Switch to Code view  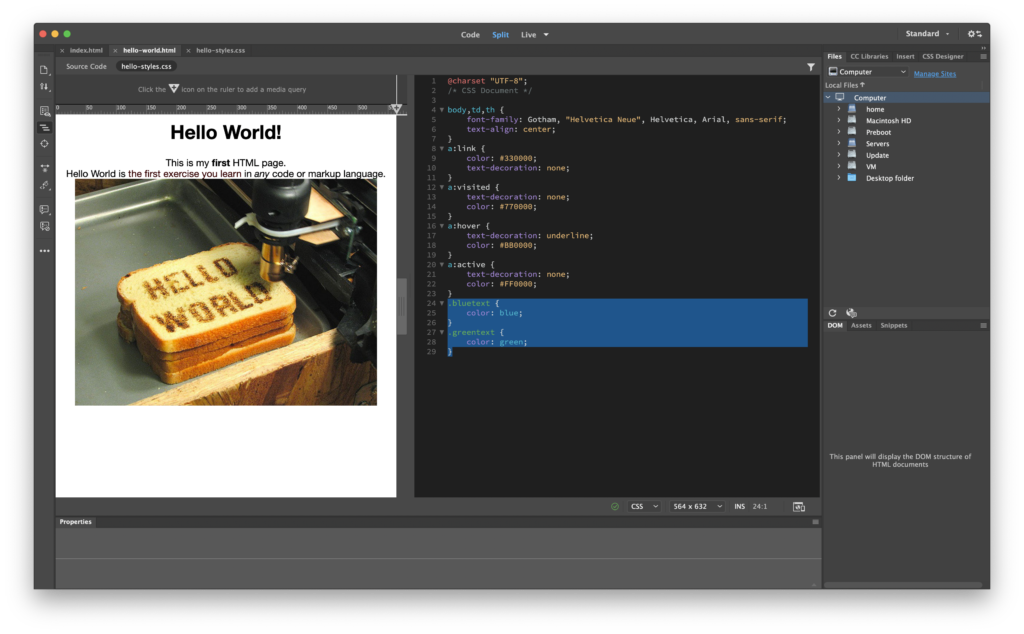point(470,34)
